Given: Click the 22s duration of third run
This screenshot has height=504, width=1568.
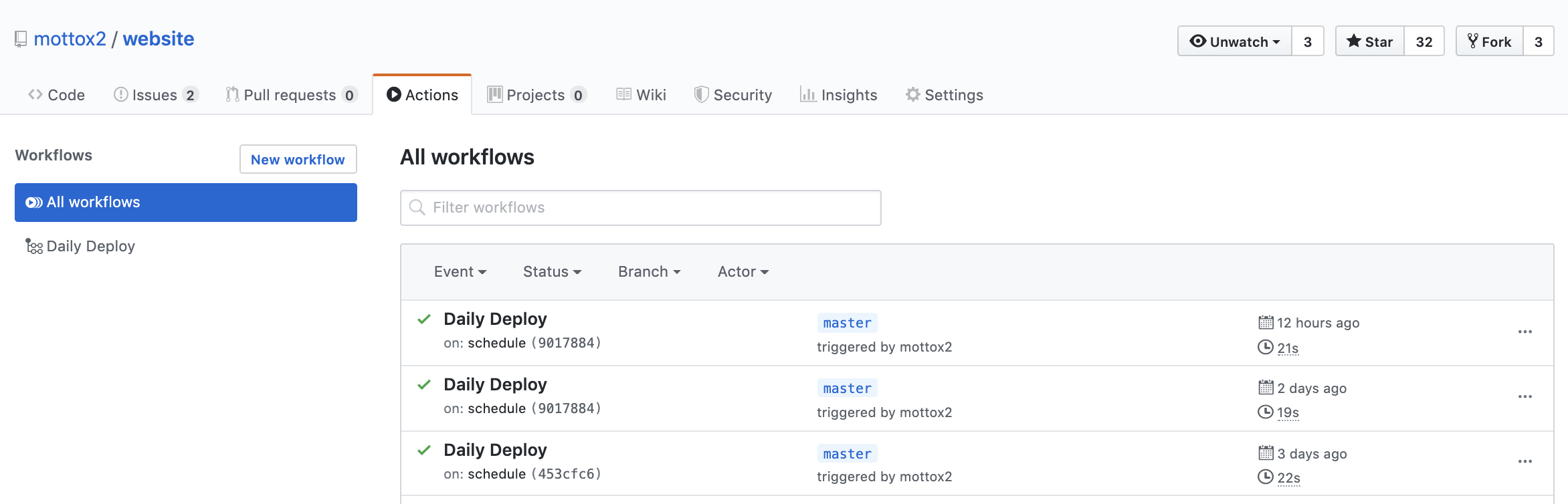Looking at the screenshot, I should tap(1288, 478).
